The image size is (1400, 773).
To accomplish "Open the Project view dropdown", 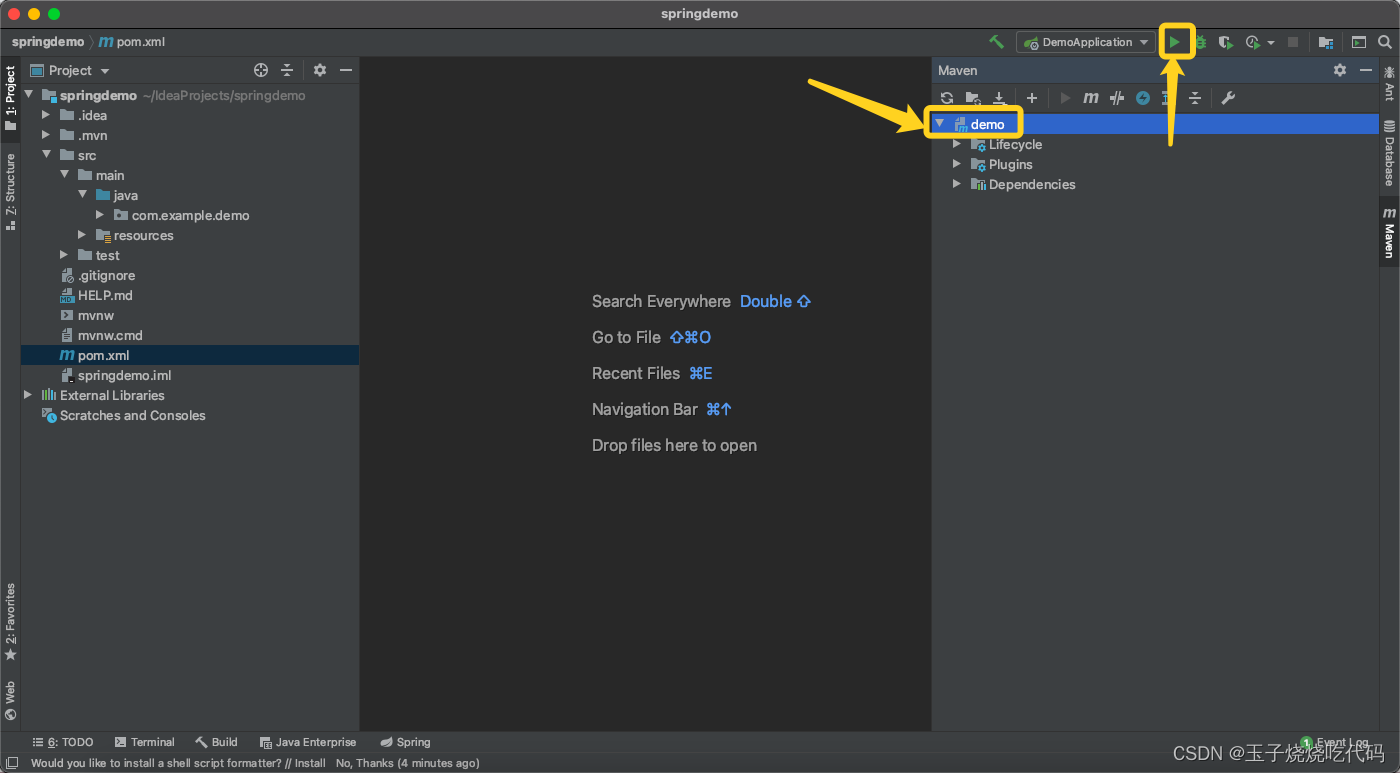I will (70, 70).
